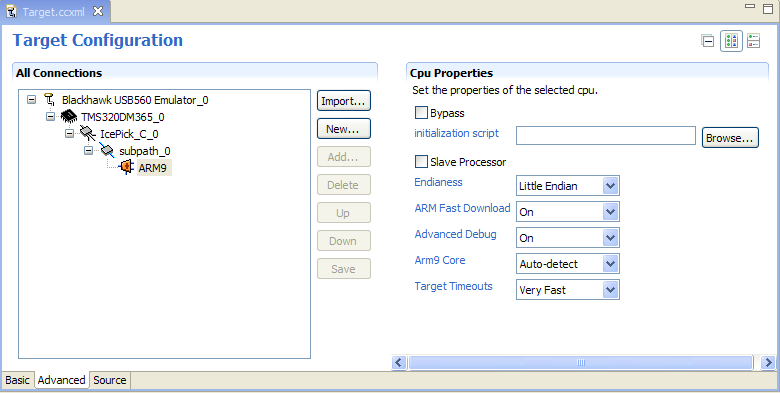780x393 pixels.
Task: Maximize the editor pane
Action: click(x=768, y=8)
